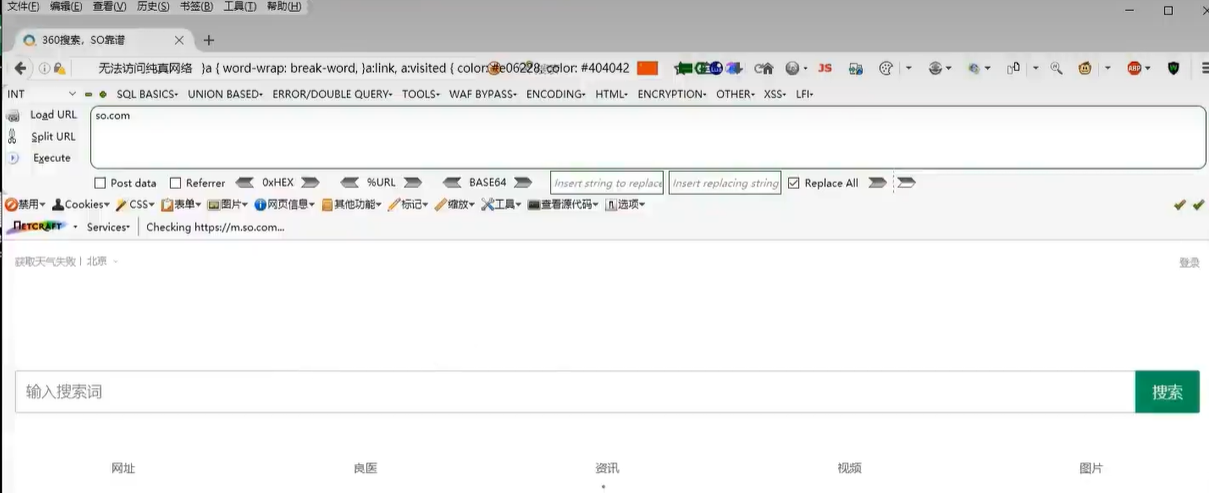Click the Adblock Plus ABP icon
The width and height of the screenshot is (1209, 493).
click(1135, 68)
